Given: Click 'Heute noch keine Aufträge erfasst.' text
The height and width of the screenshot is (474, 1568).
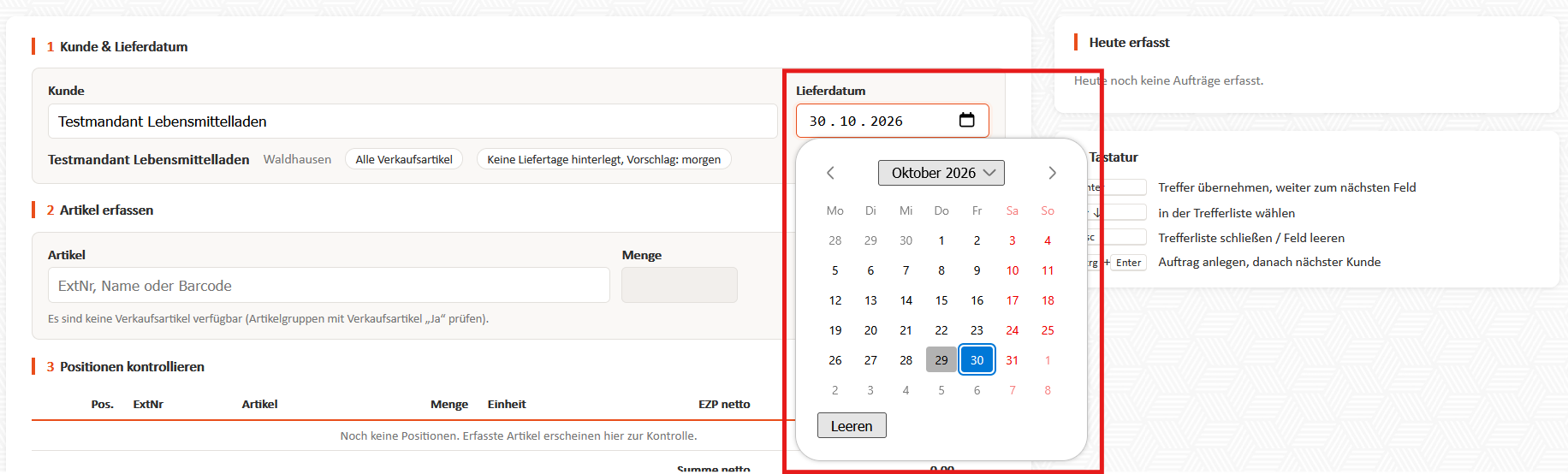Looking at the screenshot, I should click(x=1168, y=80).
